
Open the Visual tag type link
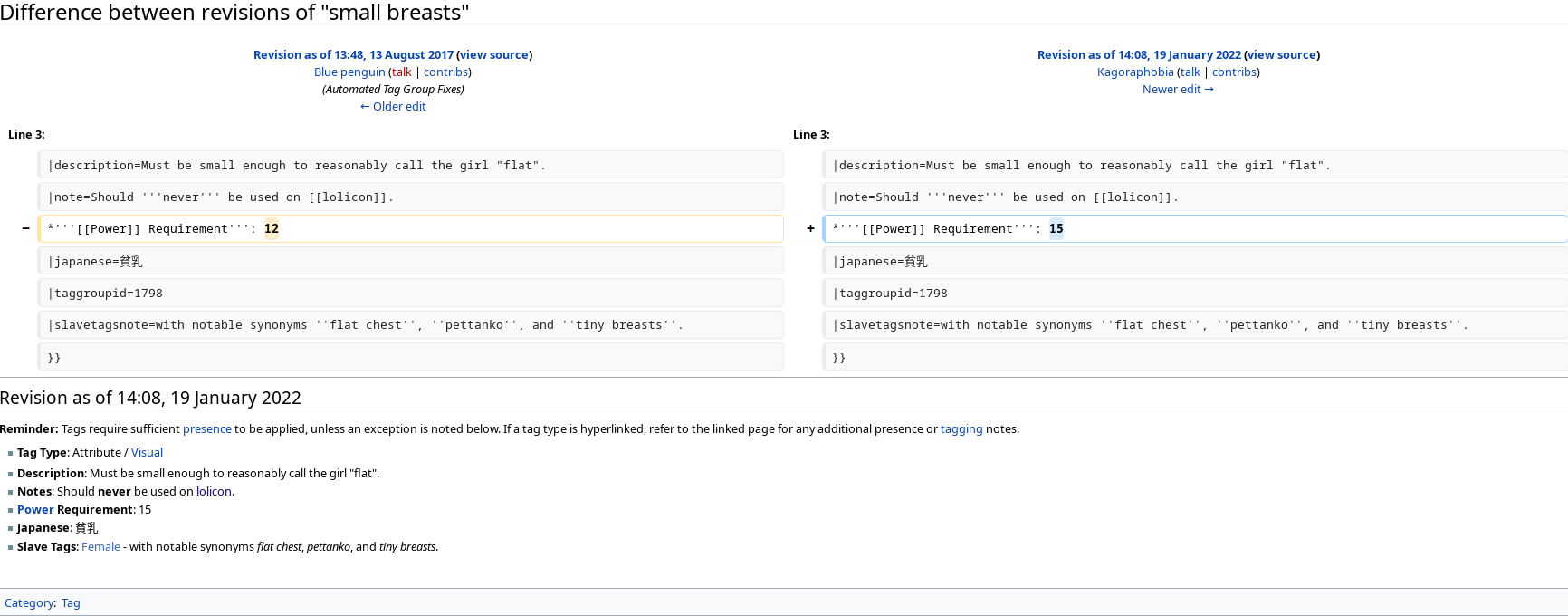(x=147, y=453)
